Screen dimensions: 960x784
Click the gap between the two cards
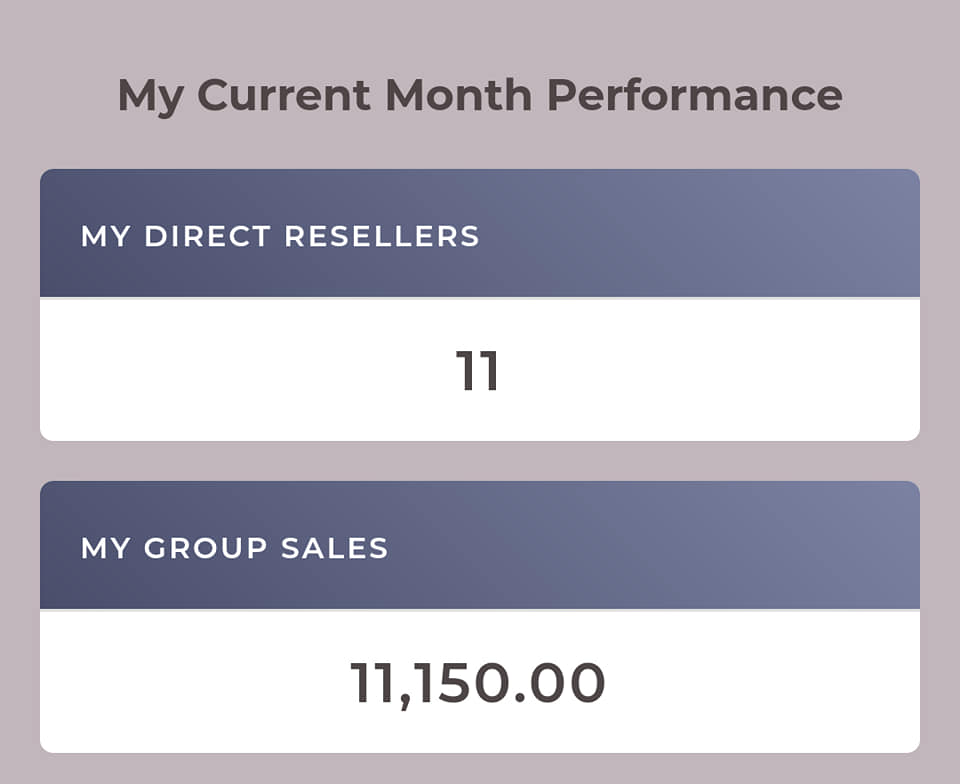(x=480, y=461)
